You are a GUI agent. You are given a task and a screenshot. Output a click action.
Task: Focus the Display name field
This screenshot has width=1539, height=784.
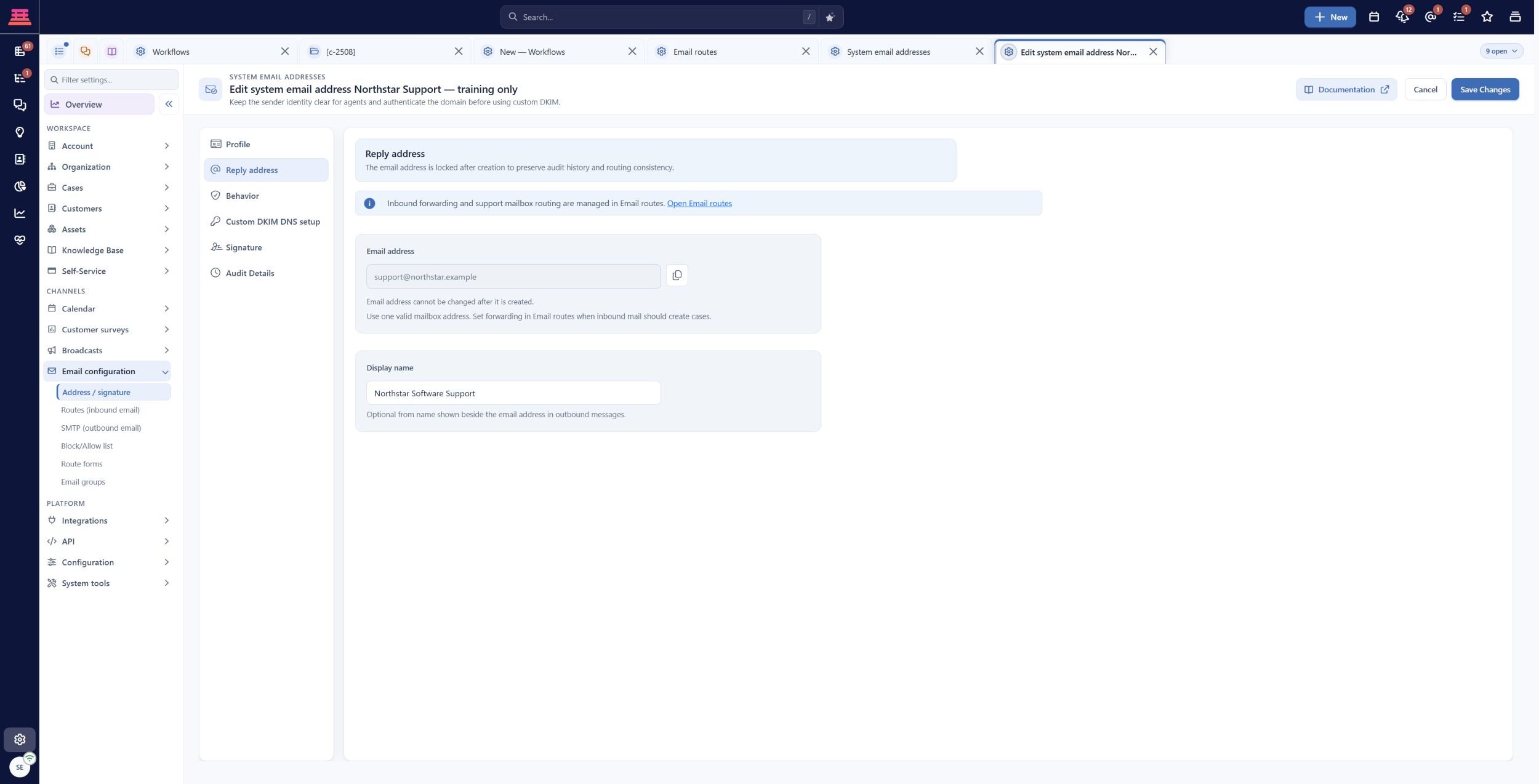coord(513,393)
